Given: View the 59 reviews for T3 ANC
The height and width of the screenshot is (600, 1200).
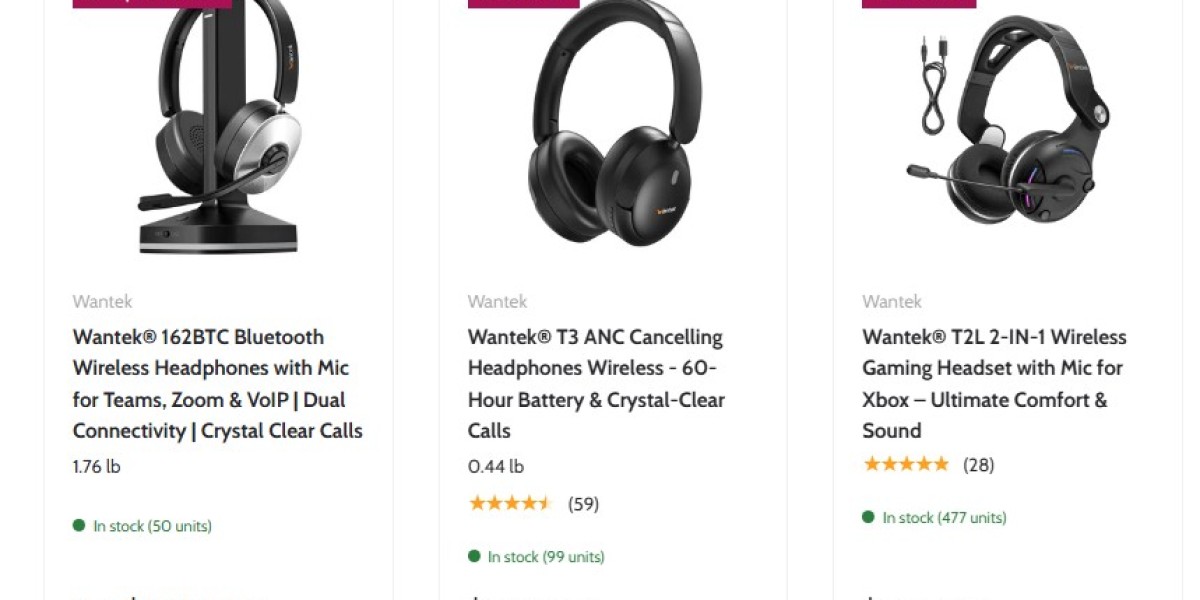Looking at the screenshot, I should (x=583, y=504).
